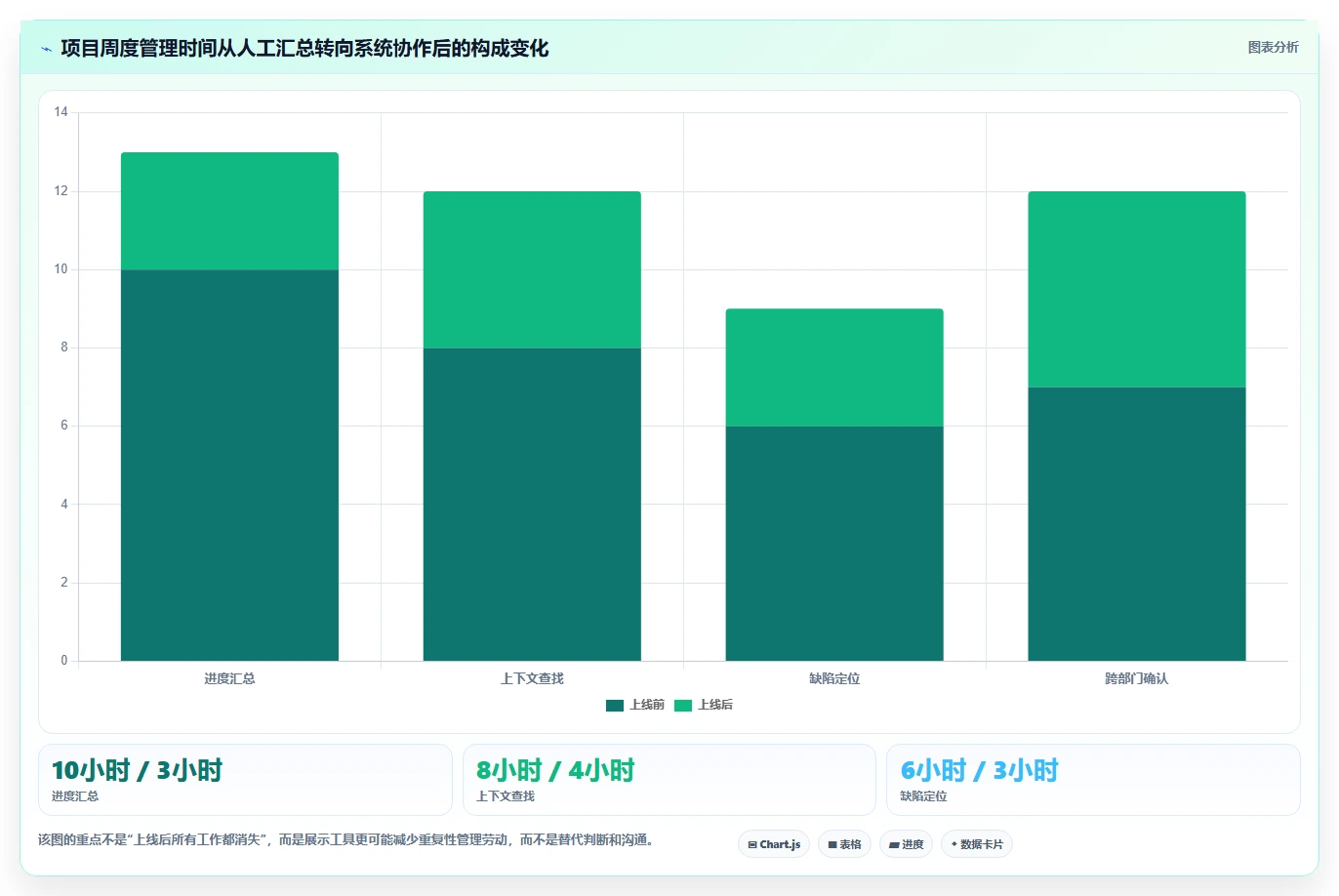Click the 表格 tag chip
Image resolution: width=1339 pixels, height=896 pixels.
click(844, 844)
